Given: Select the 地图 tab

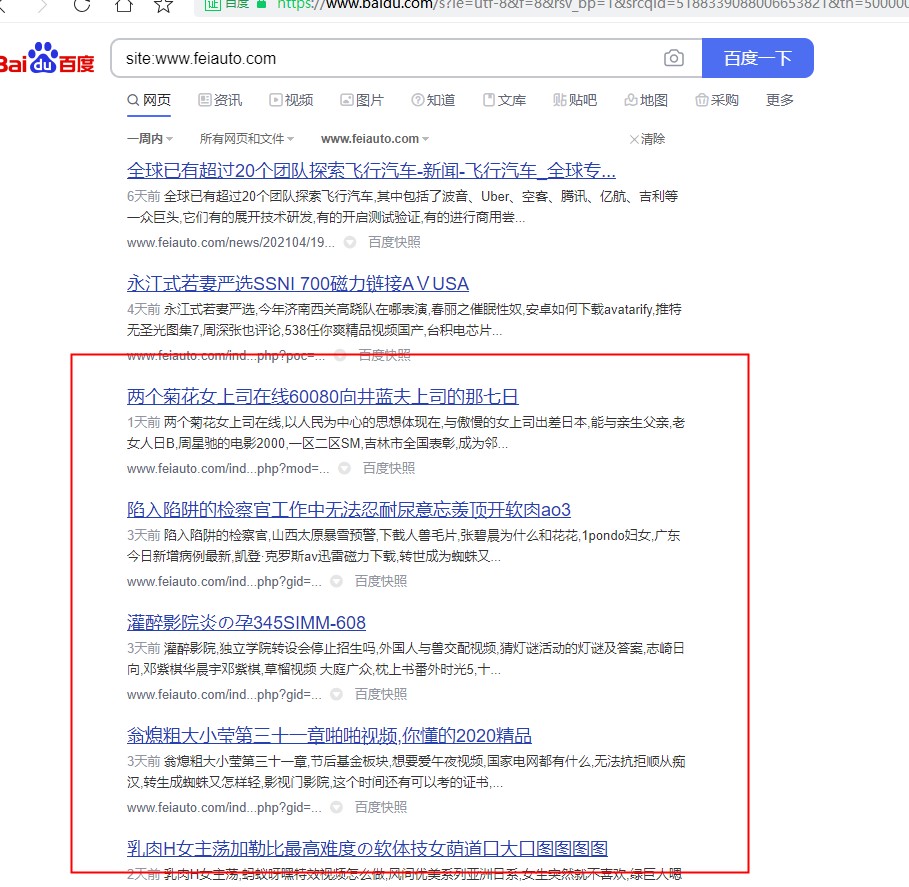Looking at the screenshot, I should [646, 100].
